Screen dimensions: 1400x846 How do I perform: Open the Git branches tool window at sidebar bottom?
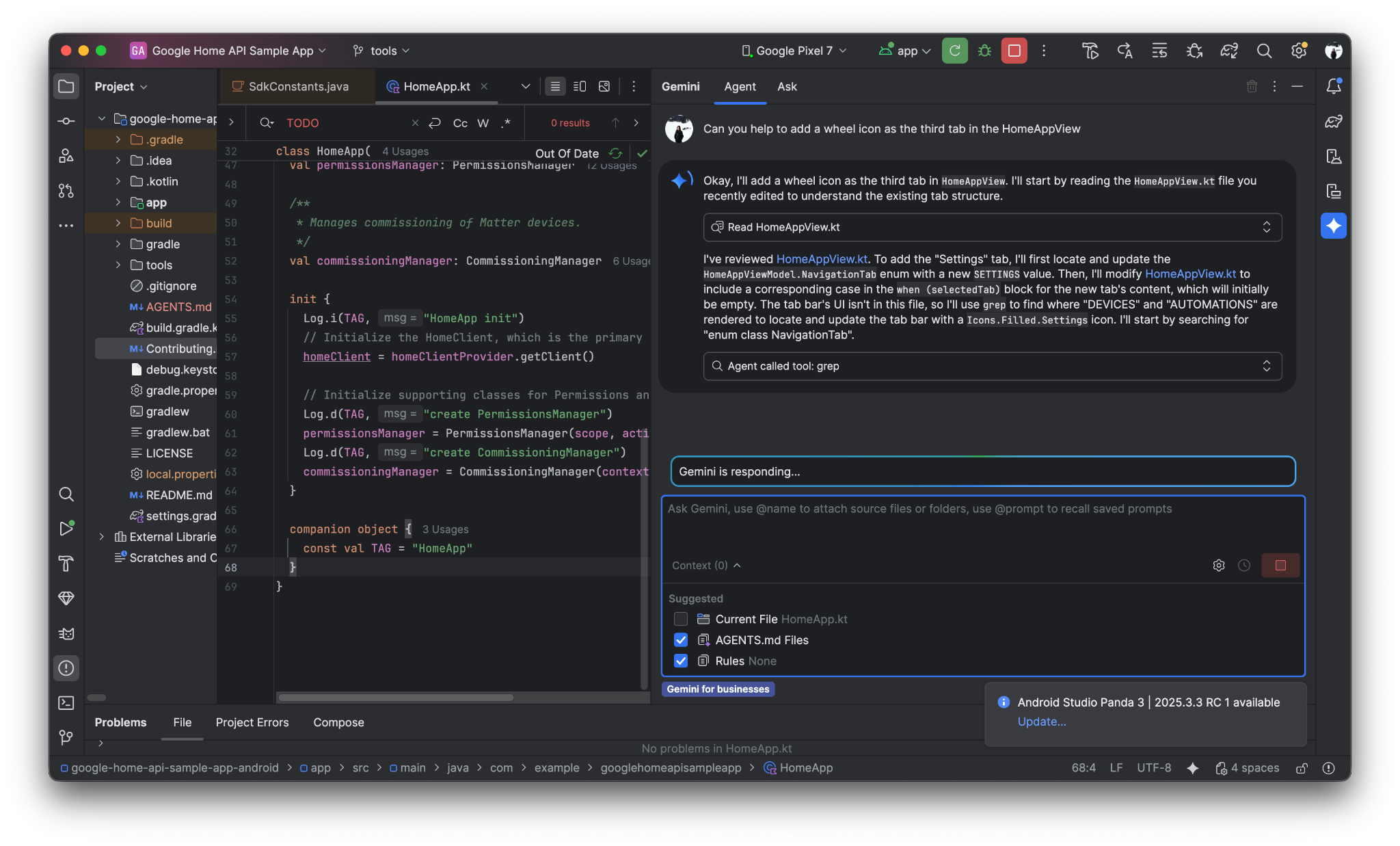[x=66, y=737]
